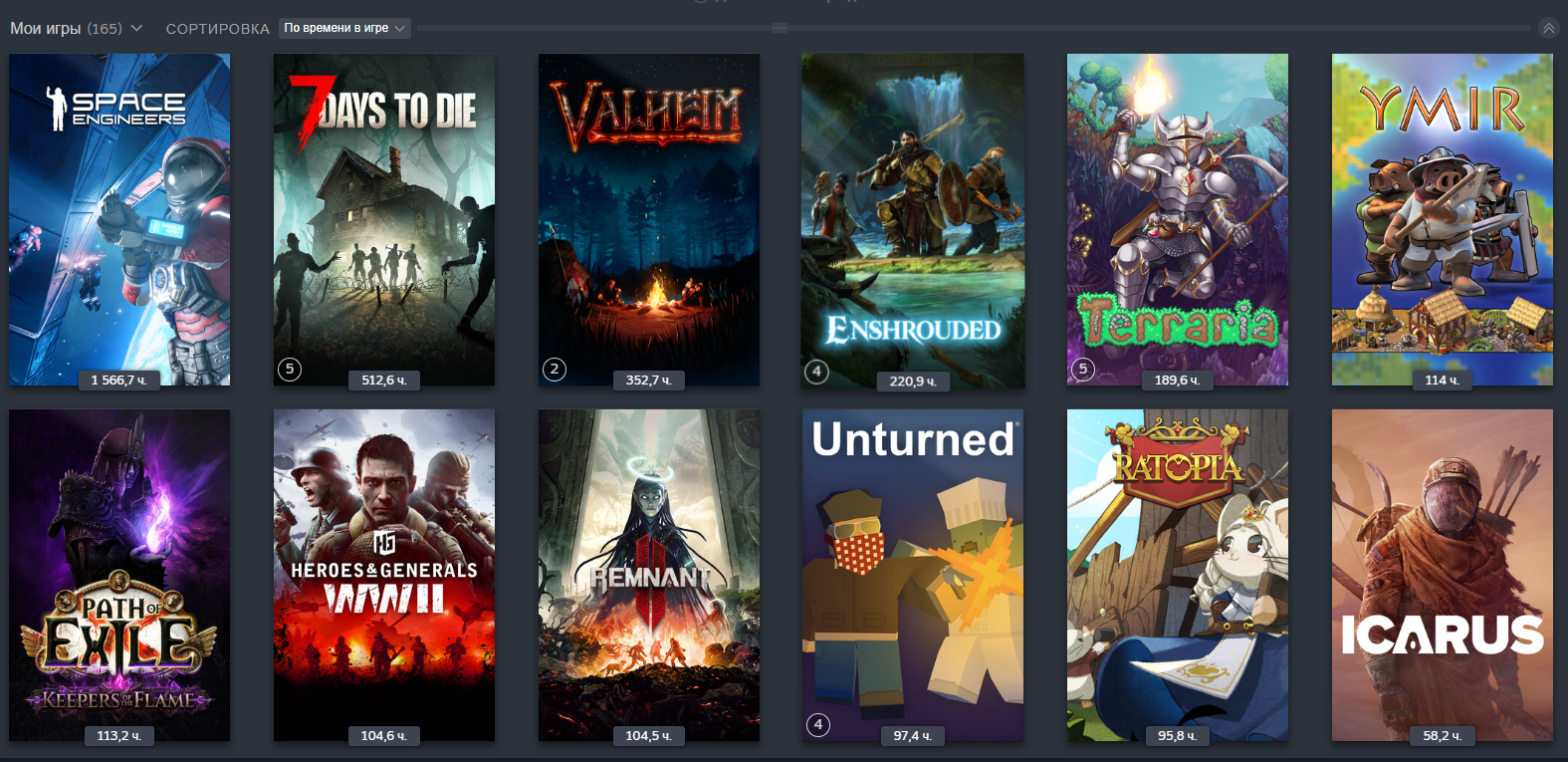This screenshot has height=762, width=1568.
Task: Click the 'Мои игры' section header
Action: pos(46,28)
